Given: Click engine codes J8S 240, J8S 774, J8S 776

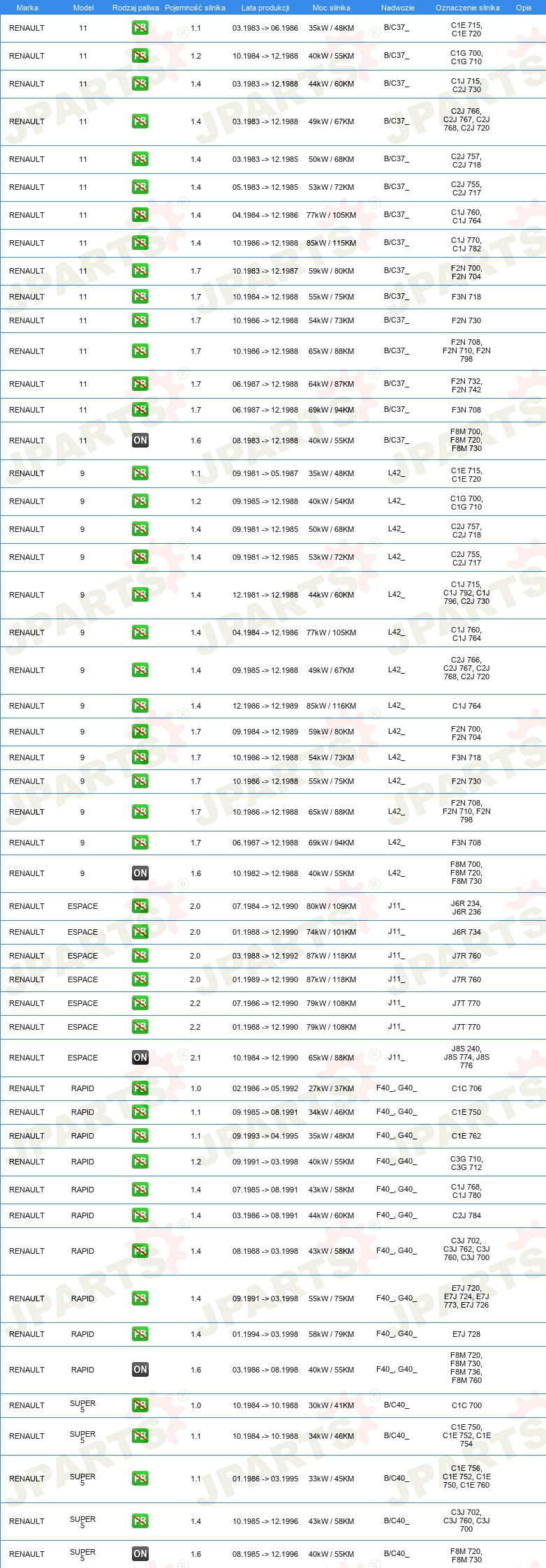Looking at the screenshot, I should tap(466, 1058).
